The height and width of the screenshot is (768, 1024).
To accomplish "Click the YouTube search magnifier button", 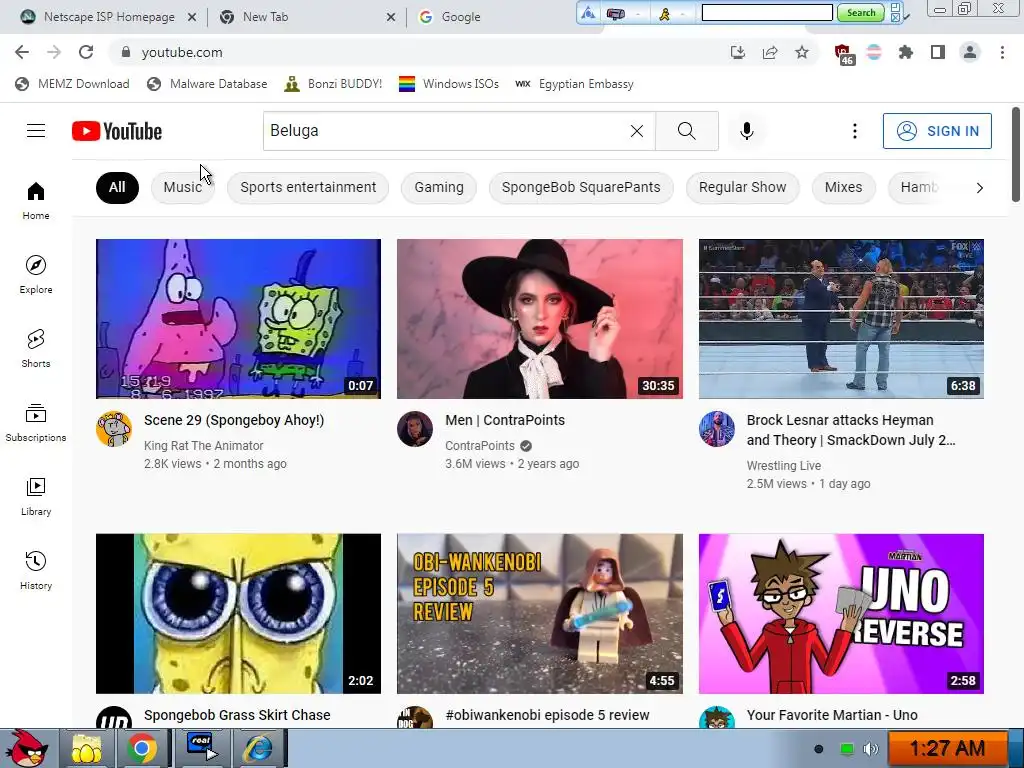I will [686, 131].
